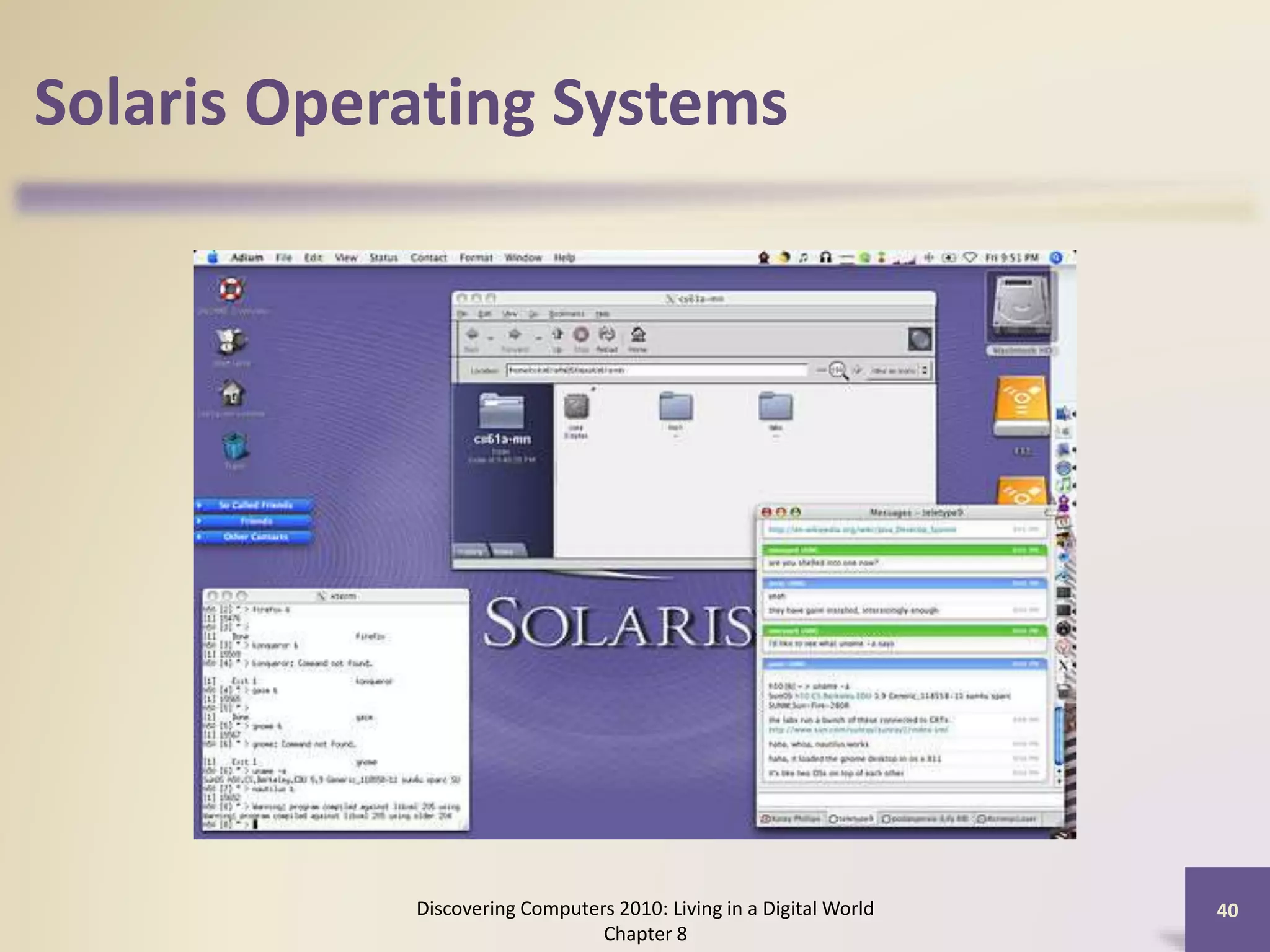Open the green iTunes Dock icon
The height and width of the screenshot is (952, 1270).
pos(1064,485)
